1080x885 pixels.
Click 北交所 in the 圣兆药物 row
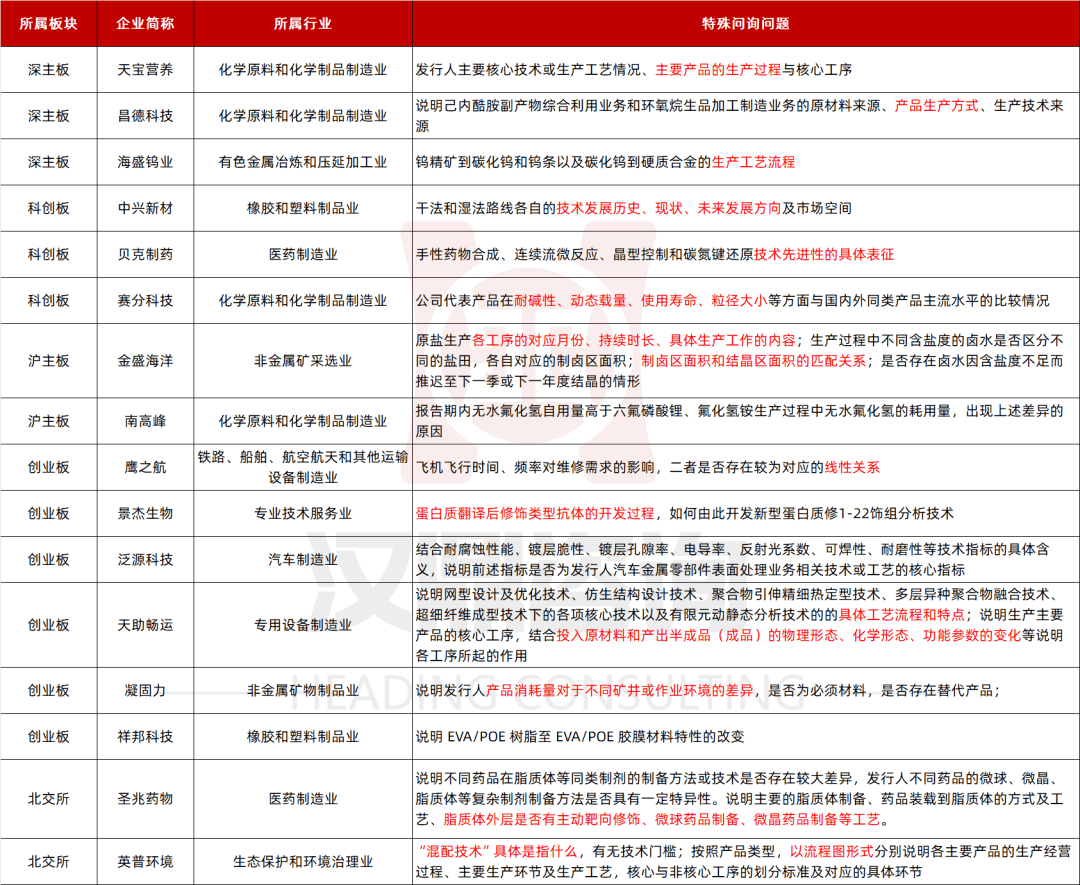coord(48,799)
